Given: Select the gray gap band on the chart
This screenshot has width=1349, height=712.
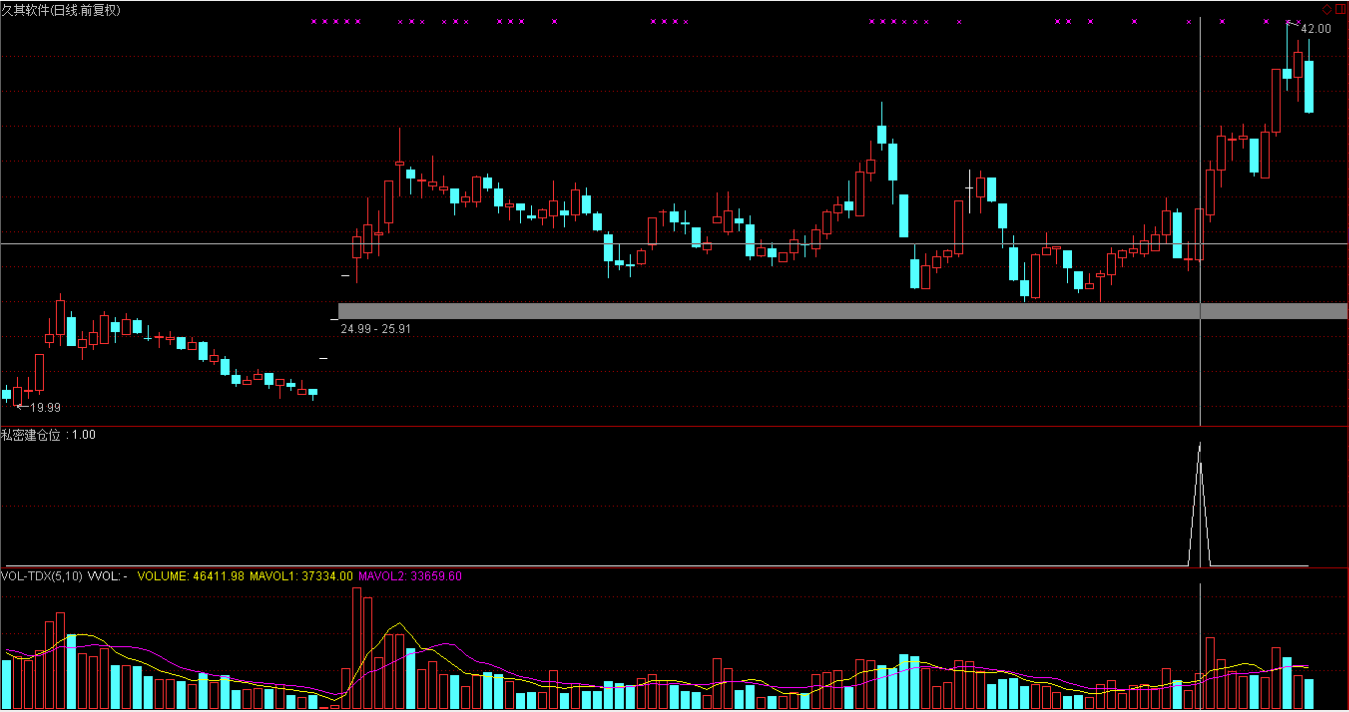Looking at the screenshot, I should click(843, 311).
